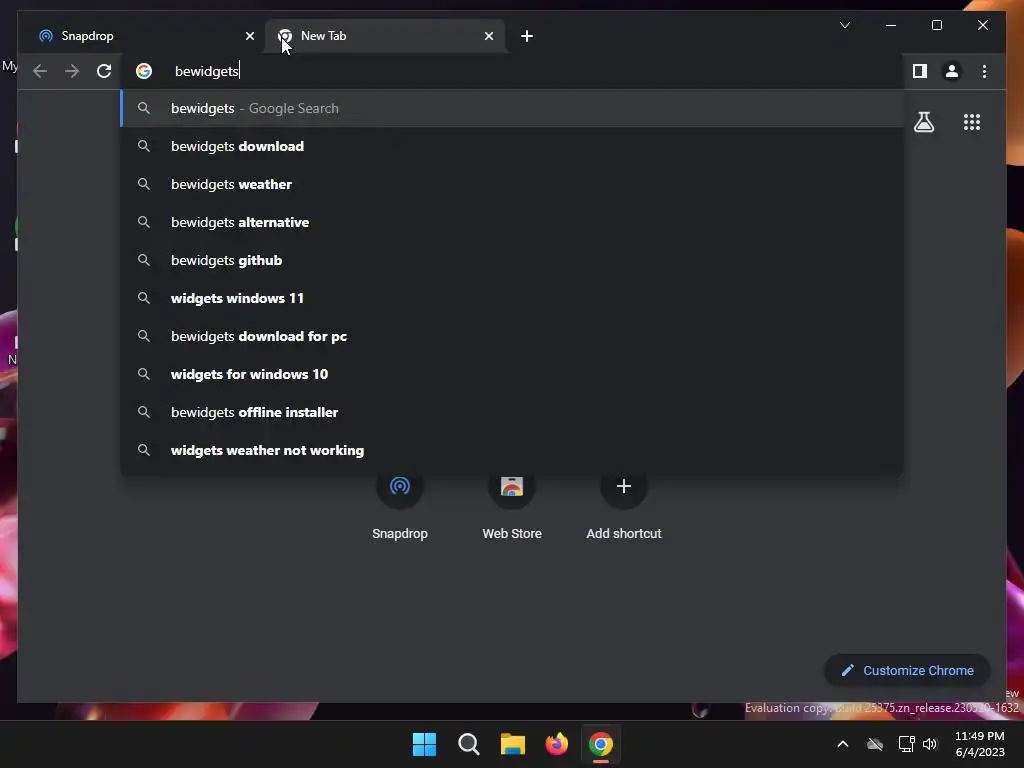This screenshot has width=1024, height=768.
Task: Maximize the Chrome window
Action: [x=936, y=25]
